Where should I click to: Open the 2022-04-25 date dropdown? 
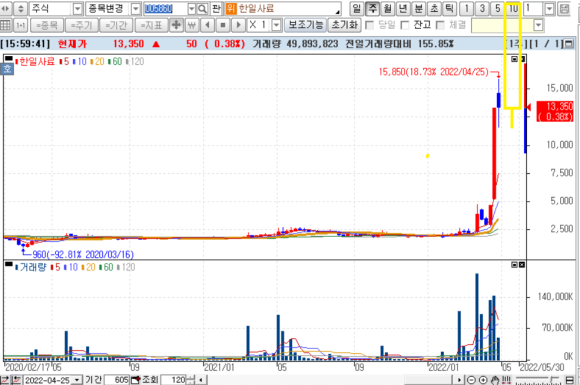pyautogui.click(x=77, y=380)
